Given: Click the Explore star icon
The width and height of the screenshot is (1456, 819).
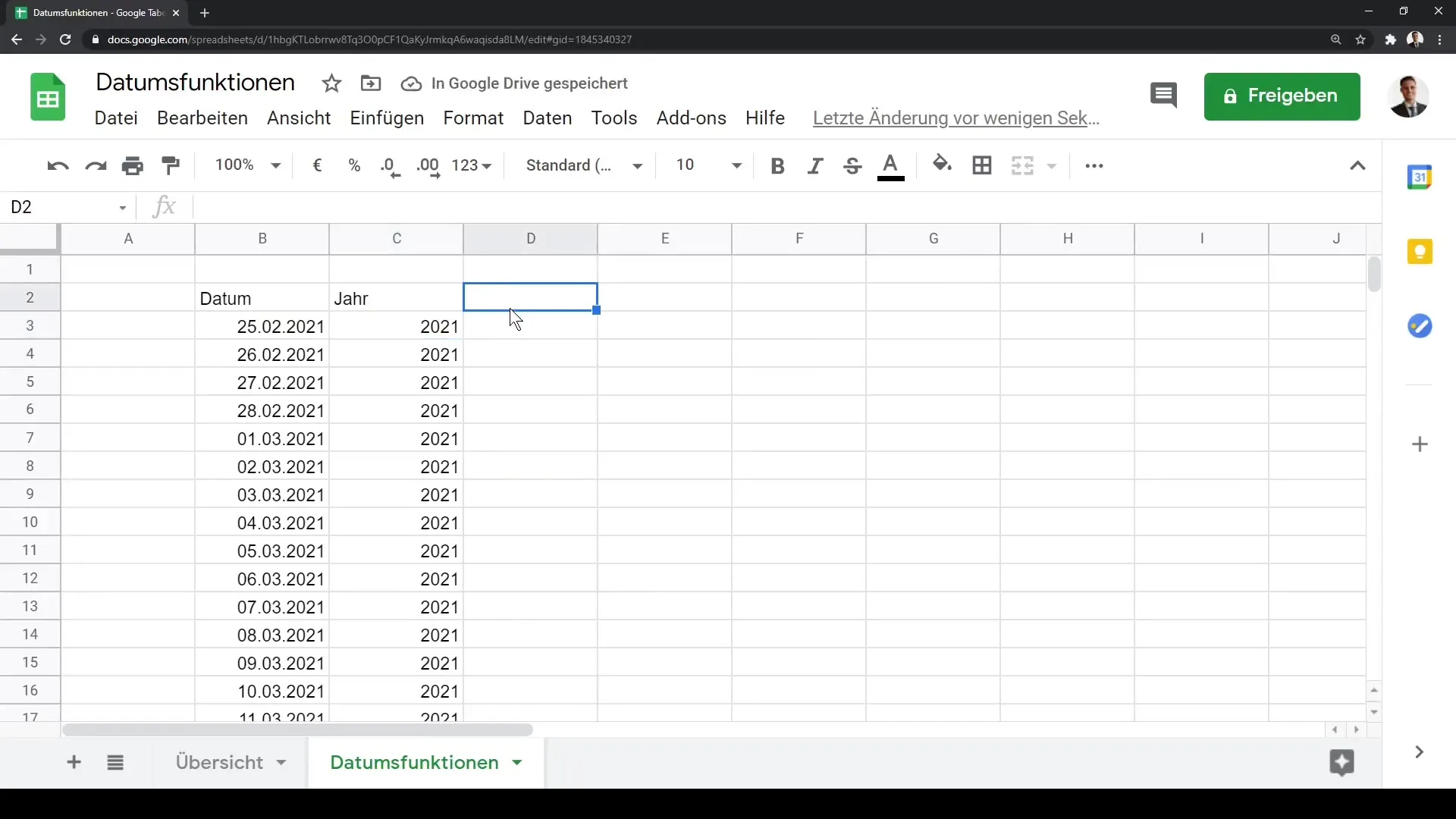Looking at the screenshot, I should 1341,763.
